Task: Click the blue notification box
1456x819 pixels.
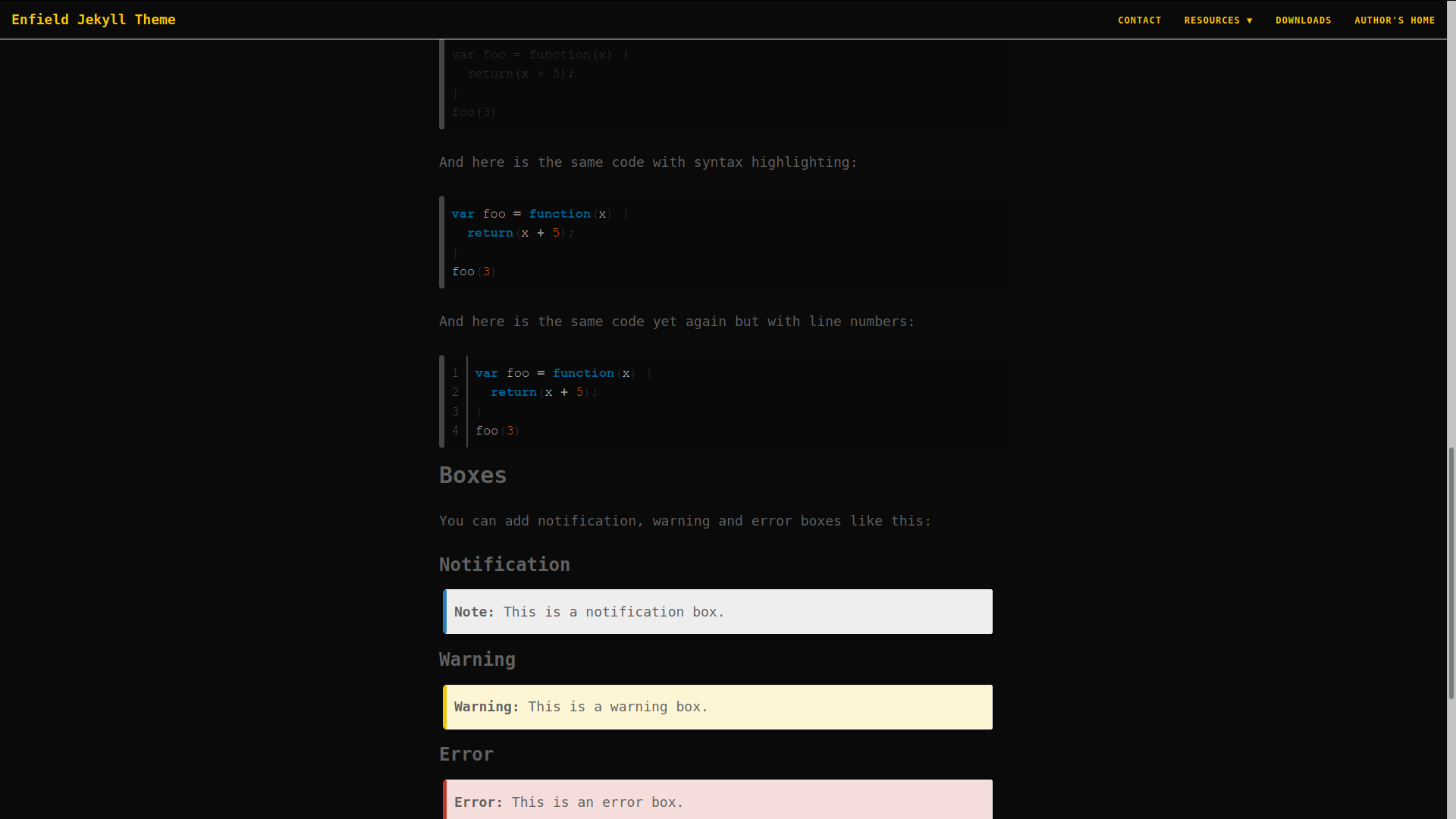Action: tap(717, 612)
